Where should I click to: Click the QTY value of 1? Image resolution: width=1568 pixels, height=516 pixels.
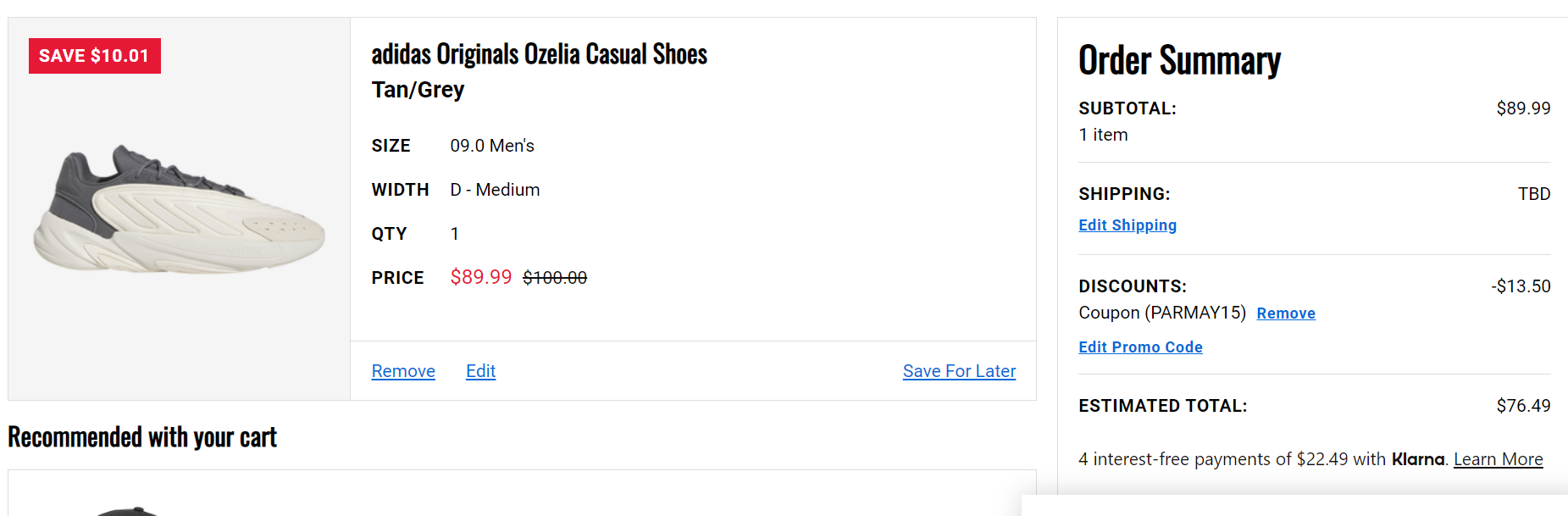coord(455,233)
